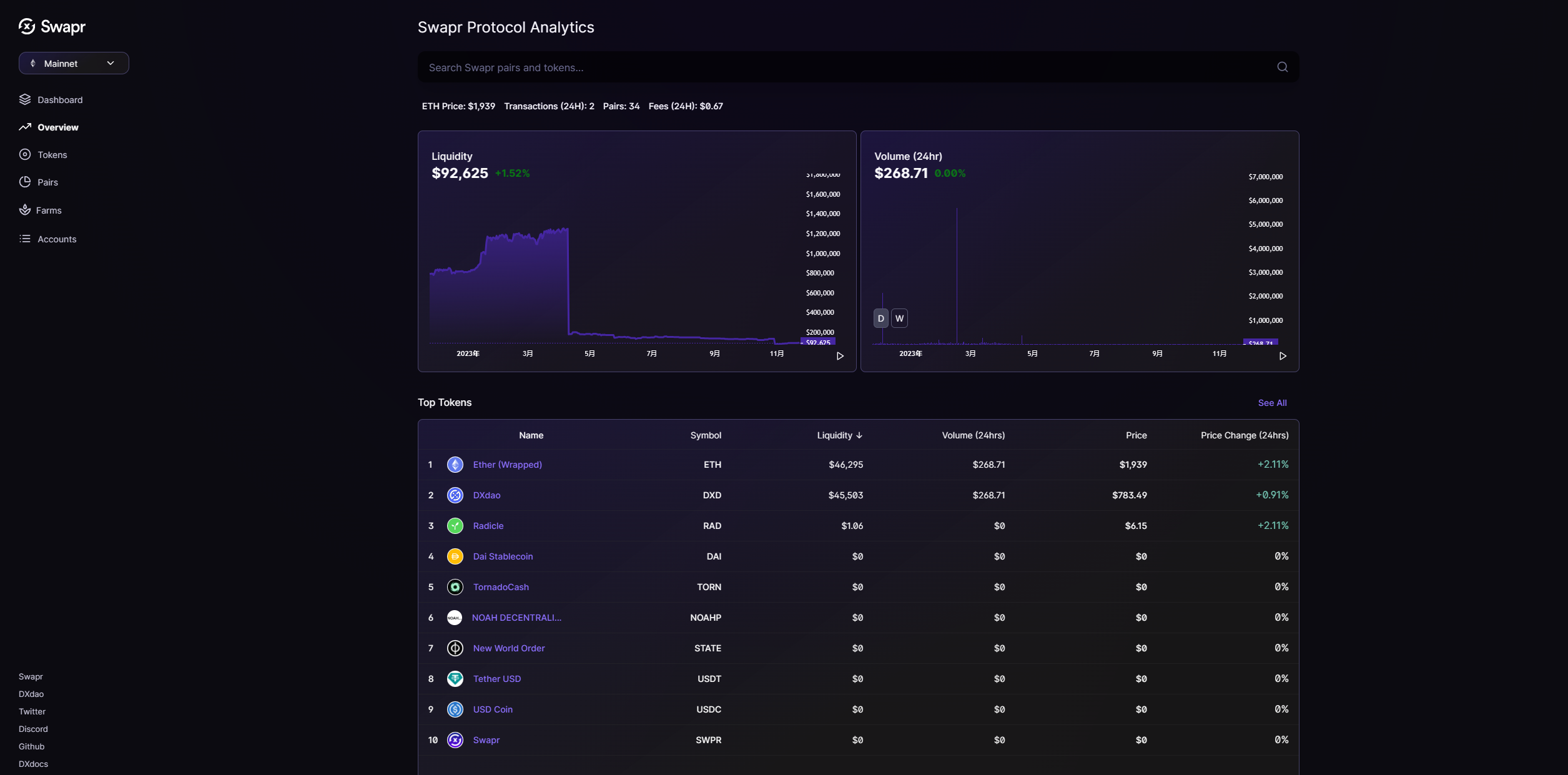1568x775 pixels.
Task: Sort by the Name column header
Action: click(531, 435)
